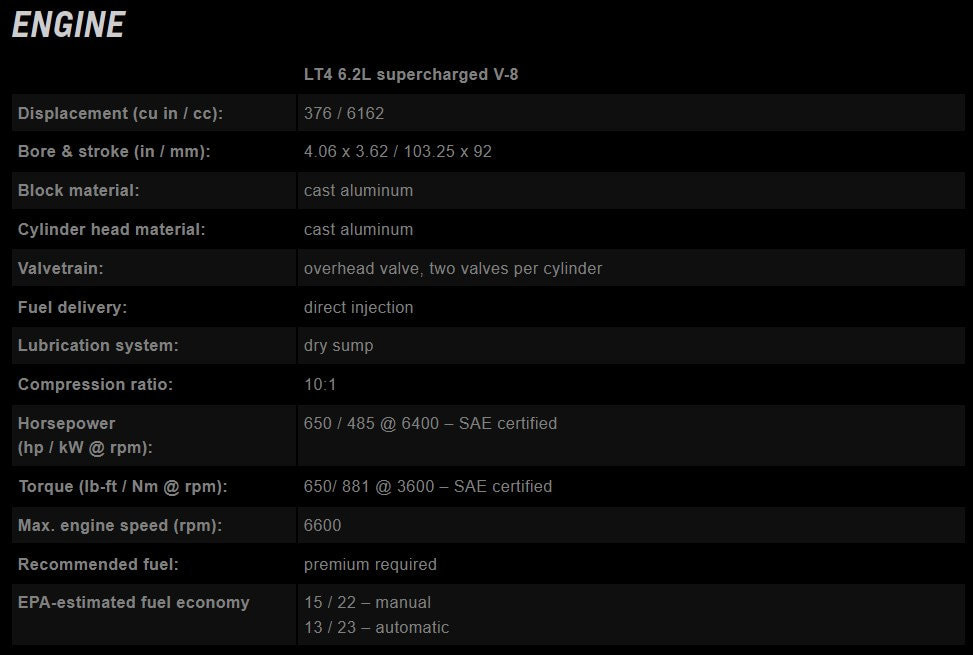Image resolution: width=973 pixels, height=655 pixels.
Task: Select the 376 / 6162 displacement value
Action: point(344,114)
